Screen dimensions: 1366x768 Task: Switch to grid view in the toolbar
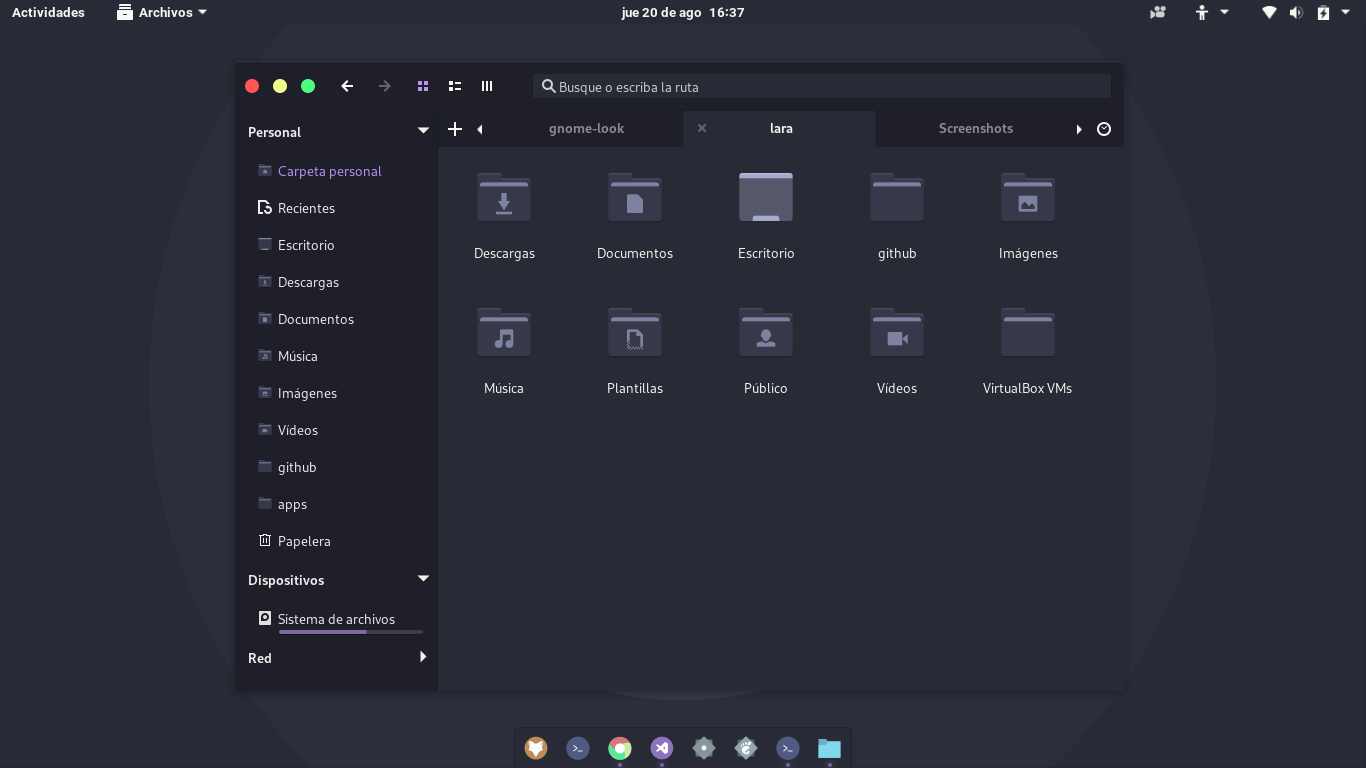pyautogui.click(x=423, y=86)
